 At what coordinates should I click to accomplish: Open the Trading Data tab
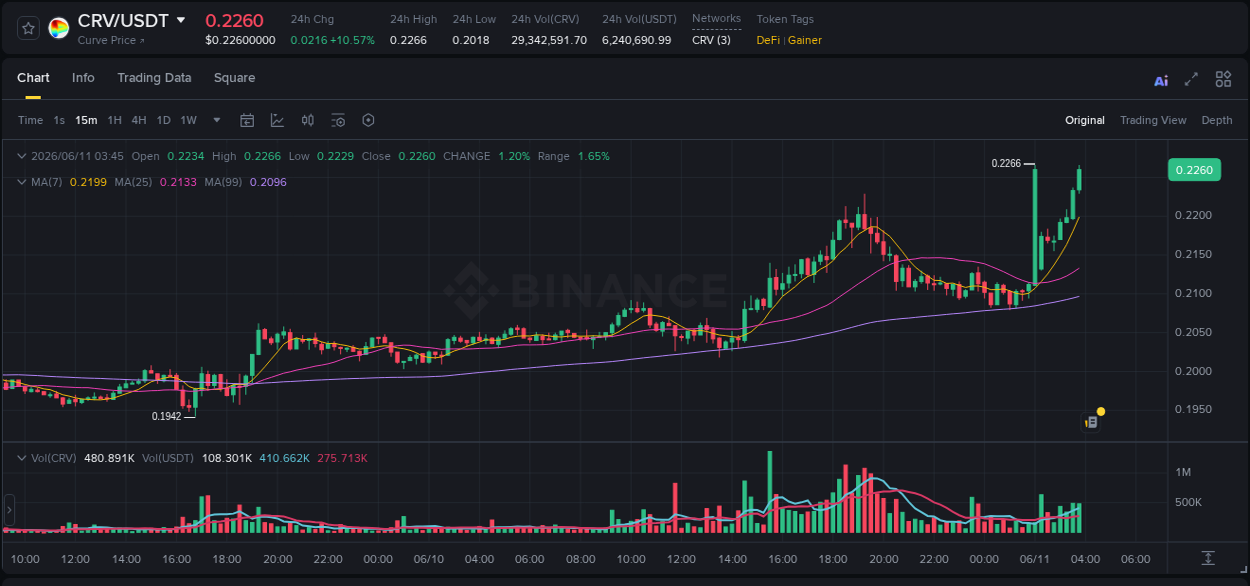(154, 78)
